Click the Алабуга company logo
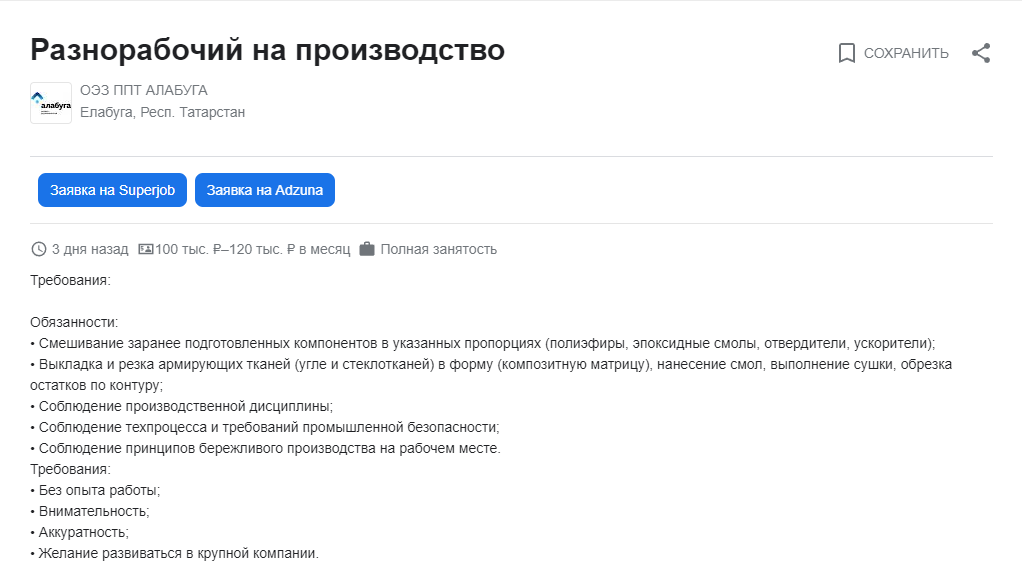Viewport: 1022px width, 564px height. (51, 103)
